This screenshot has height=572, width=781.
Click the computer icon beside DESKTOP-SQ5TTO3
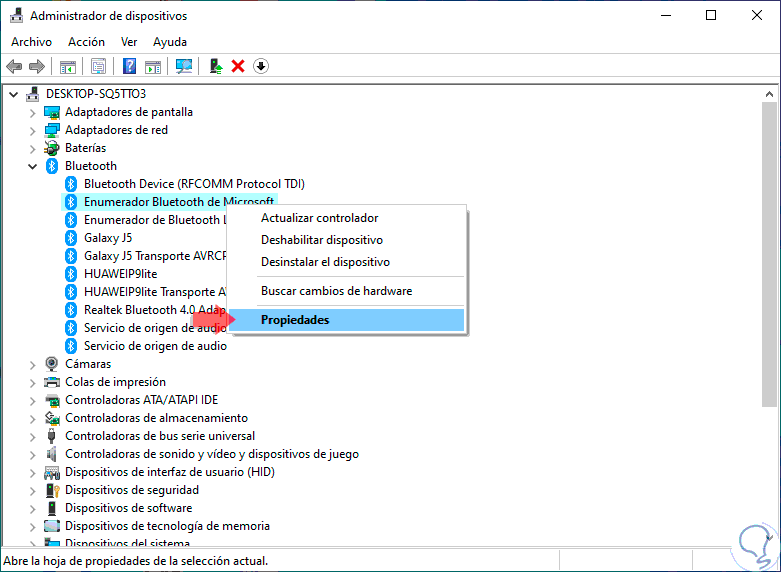(x=33, y=94)
